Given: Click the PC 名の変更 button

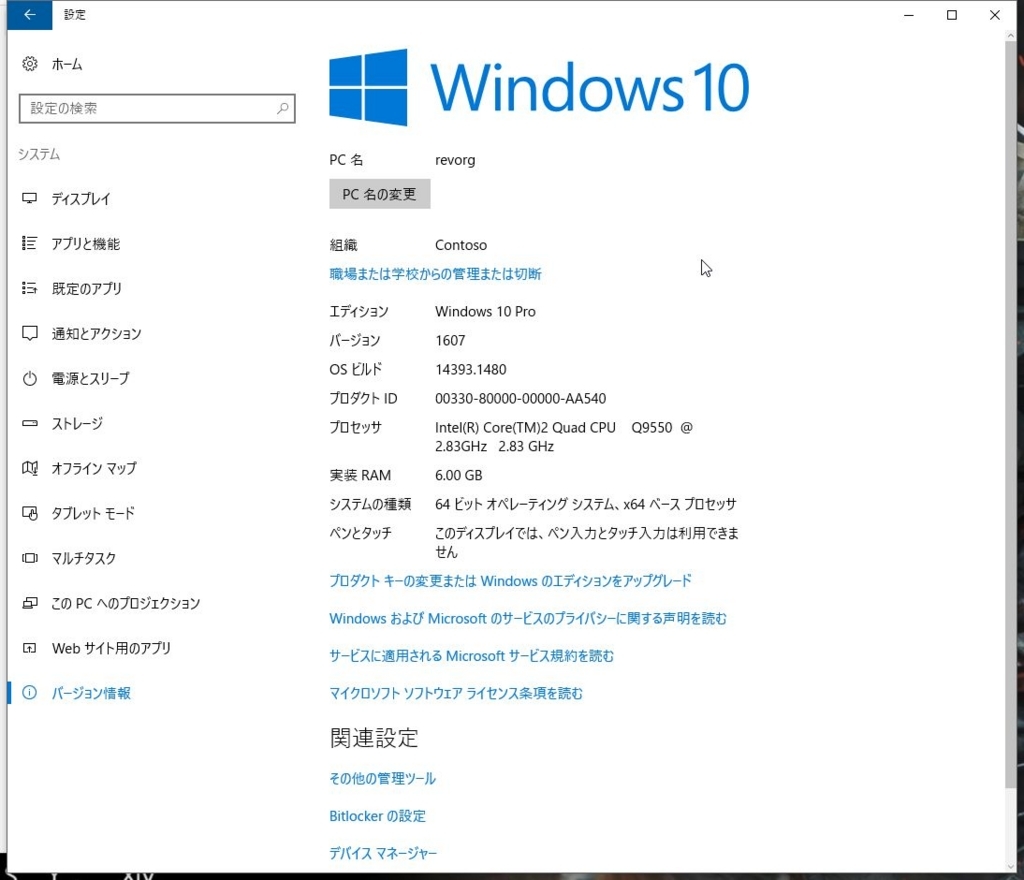Looking at the screenshot, I should coord(379,194).
